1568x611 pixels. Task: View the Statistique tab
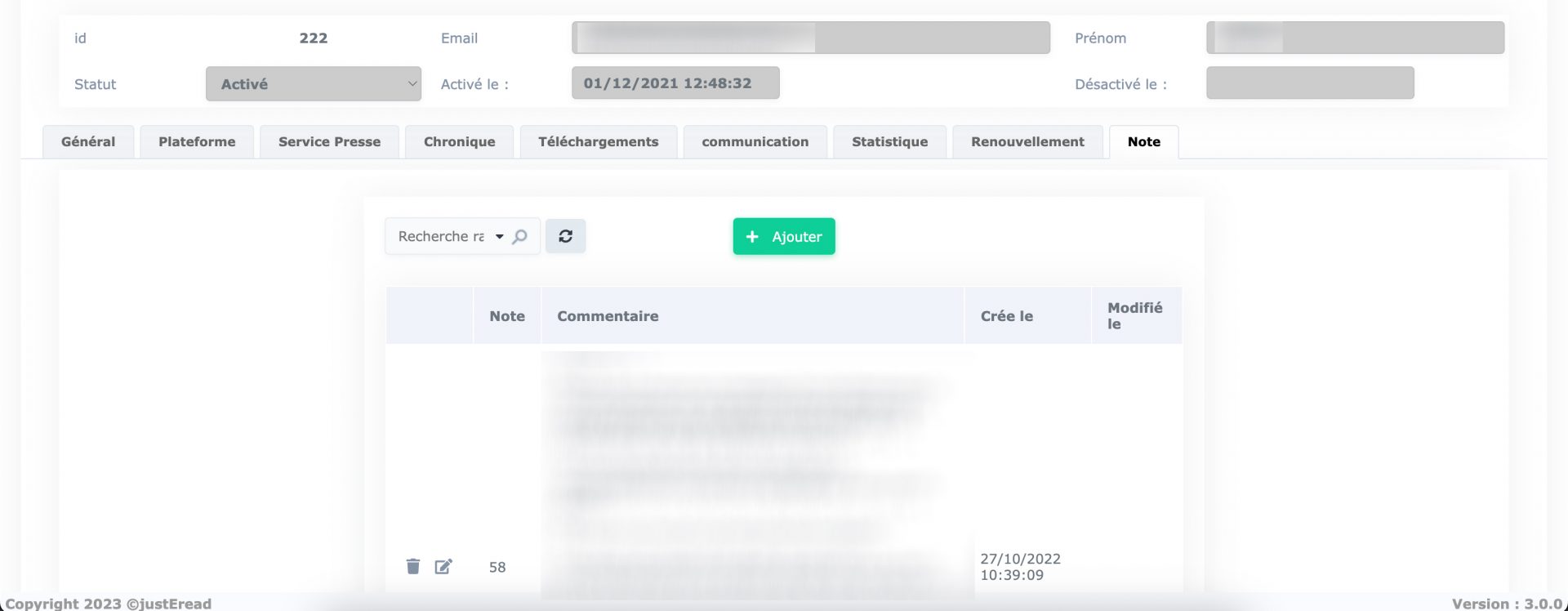pyautogui.click(x=889, y=142)
